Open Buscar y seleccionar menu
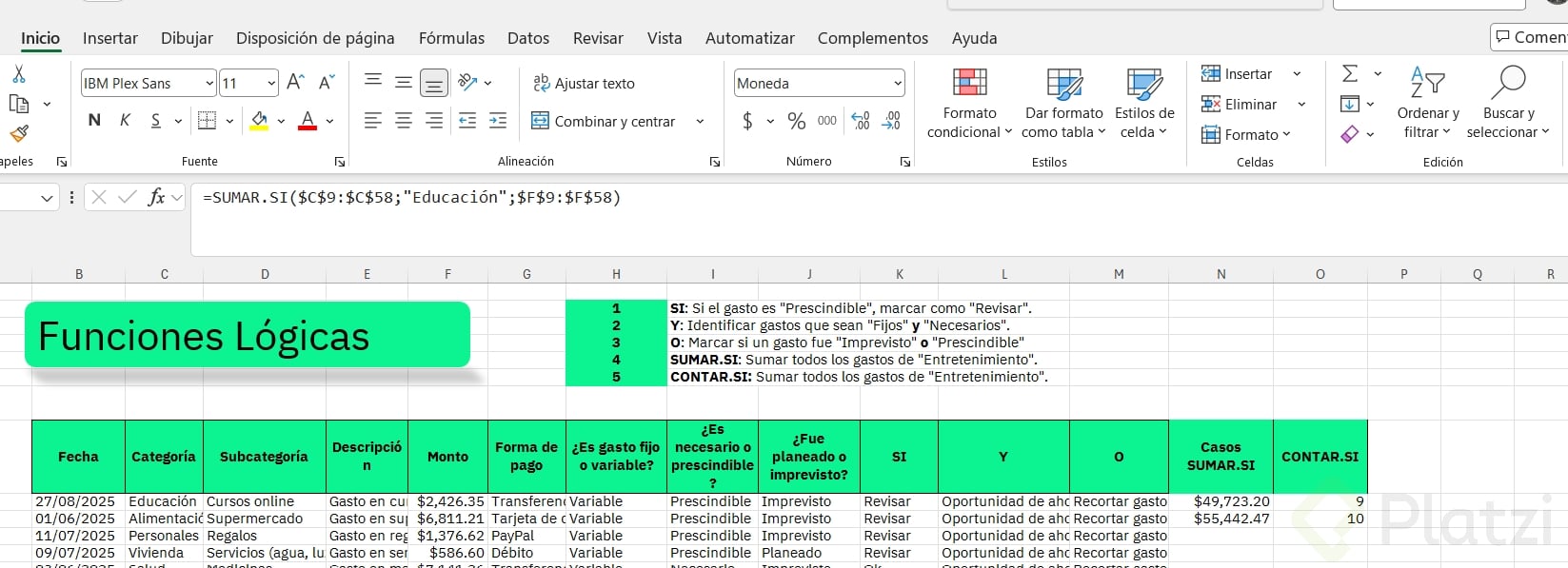 (1508, 104)
